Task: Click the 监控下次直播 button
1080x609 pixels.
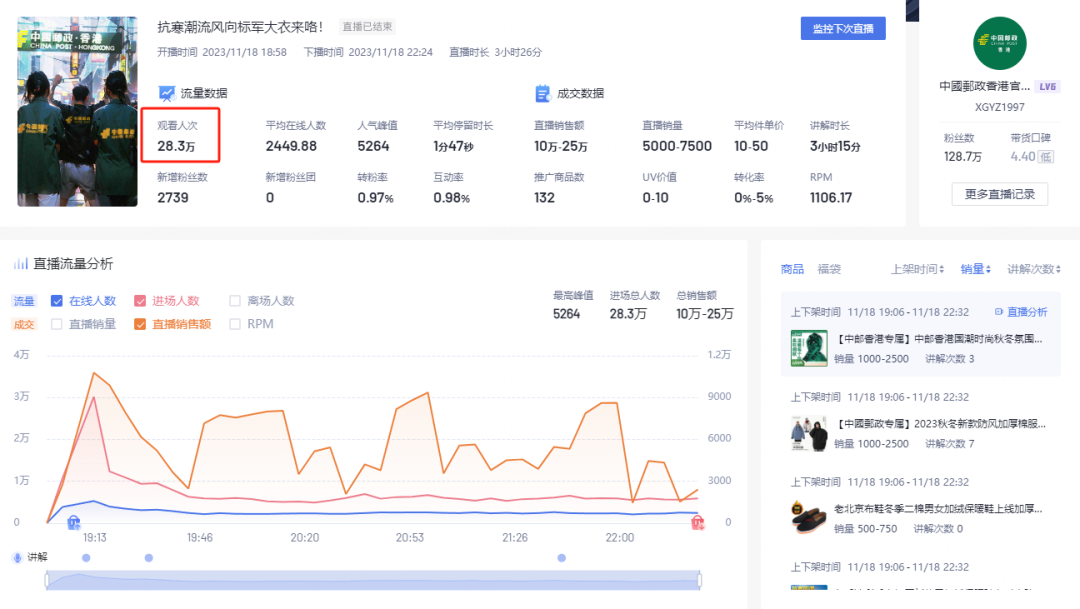Action: (842, 28)
